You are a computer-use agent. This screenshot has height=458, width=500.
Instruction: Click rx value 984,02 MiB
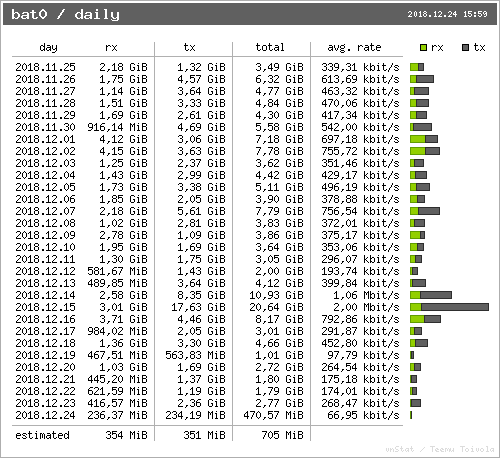click(x=117, y=331)
